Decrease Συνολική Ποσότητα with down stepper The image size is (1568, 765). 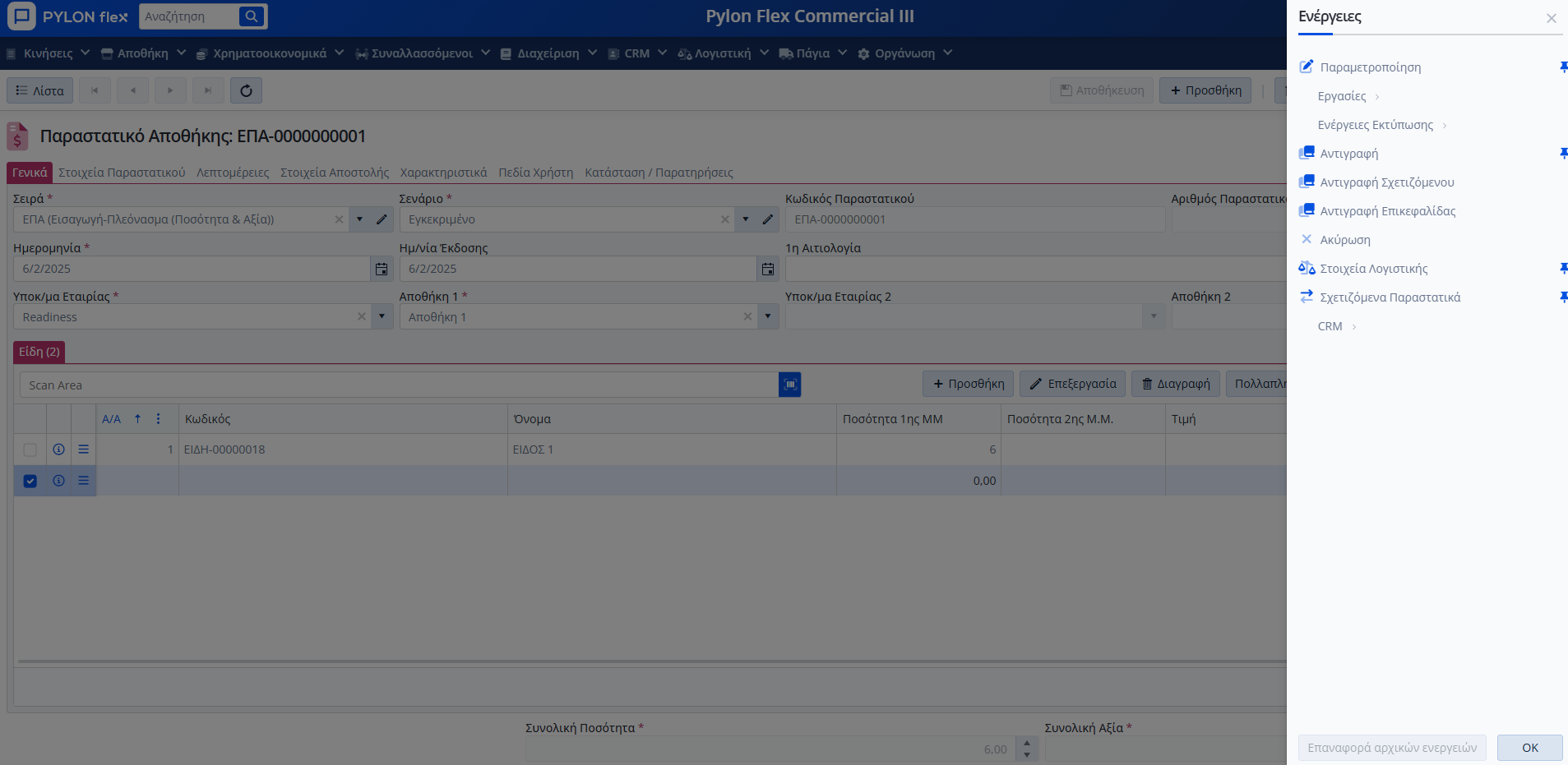(x=1027, y=754)
